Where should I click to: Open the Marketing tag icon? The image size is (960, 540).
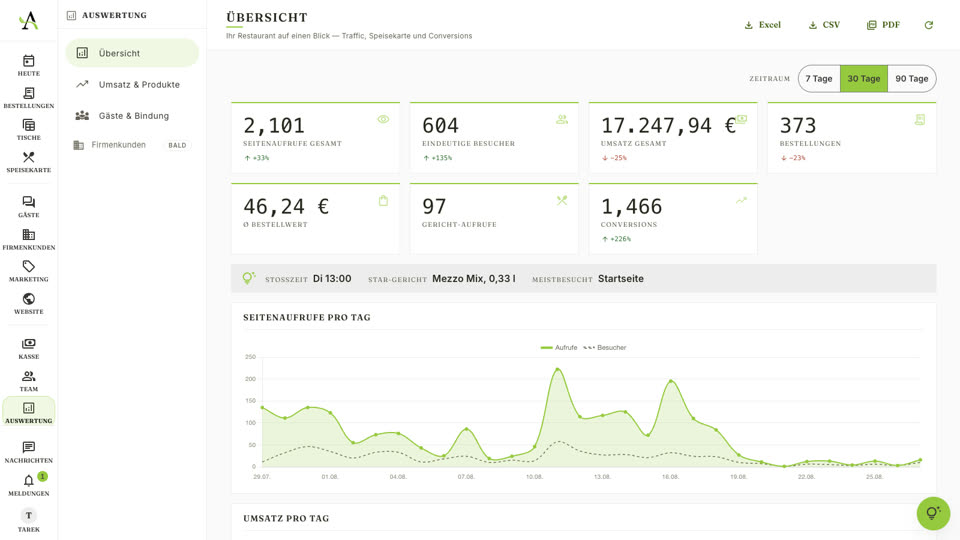point(29,266)
